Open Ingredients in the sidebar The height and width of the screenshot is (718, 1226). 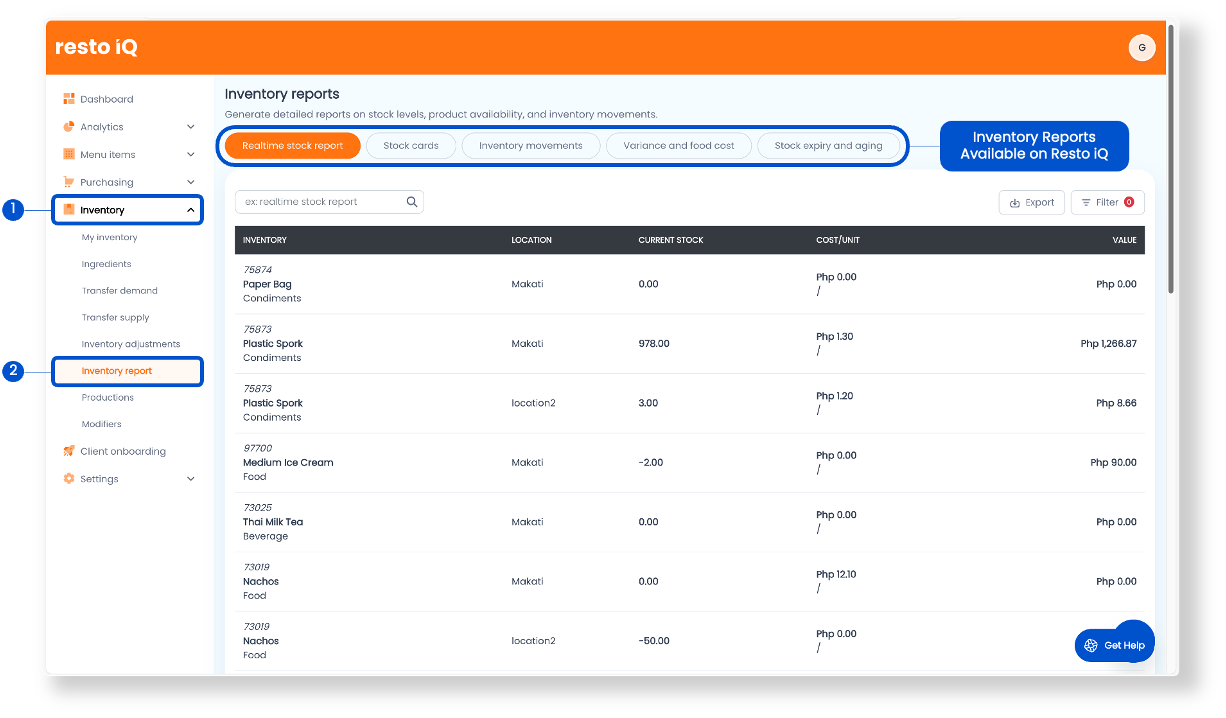(x=107, y=264)
